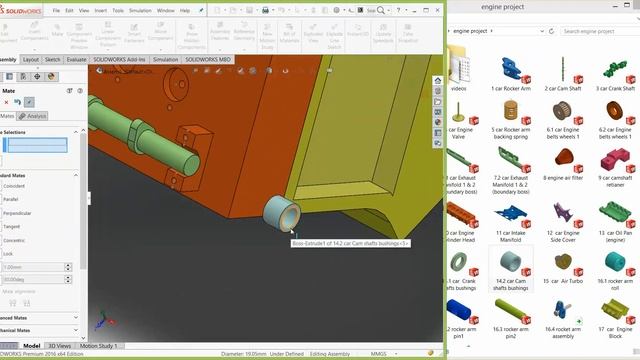The width and height of the screenshot is (640, 360).
Task: Click the Print icon in the top toolbar
Action: click(265, 10)
